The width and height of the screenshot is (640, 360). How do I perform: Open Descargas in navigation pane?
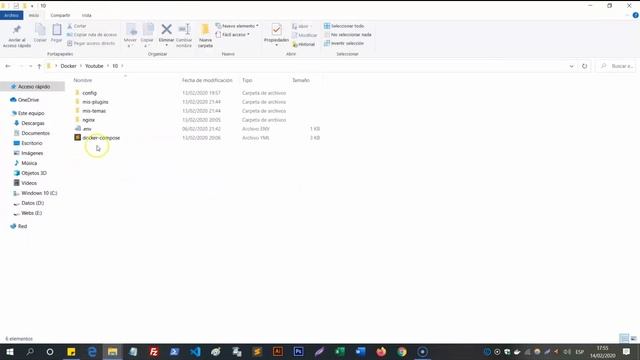[x=33, y=123]
